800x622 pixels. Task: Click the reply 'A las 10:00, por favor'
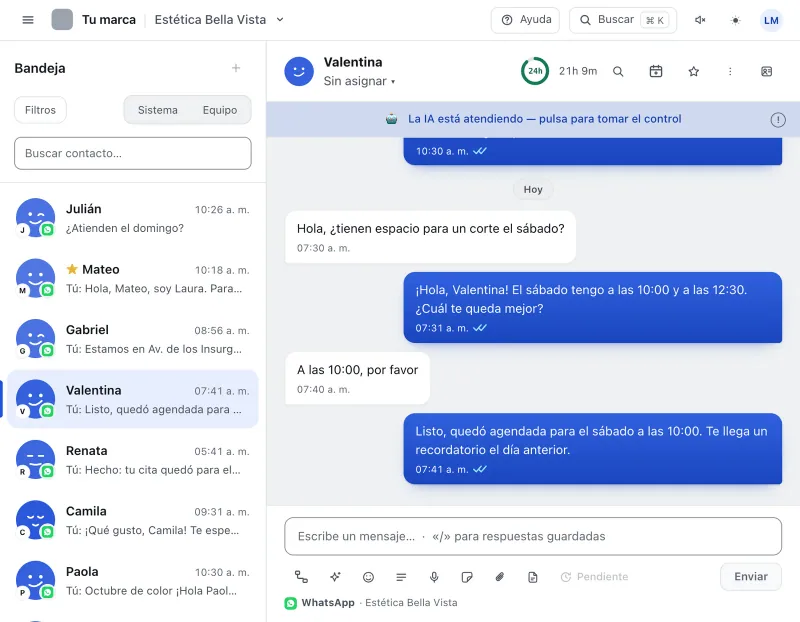pyautogui.click(x=357, y=378)
